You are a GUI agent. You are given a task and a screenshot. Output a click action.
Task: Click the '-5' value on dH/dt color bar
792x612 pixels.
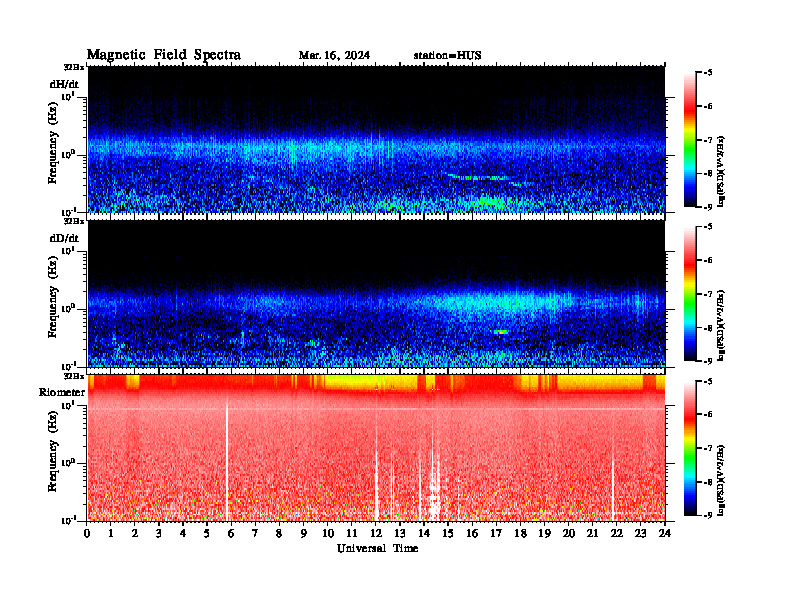tap(708, 73)
